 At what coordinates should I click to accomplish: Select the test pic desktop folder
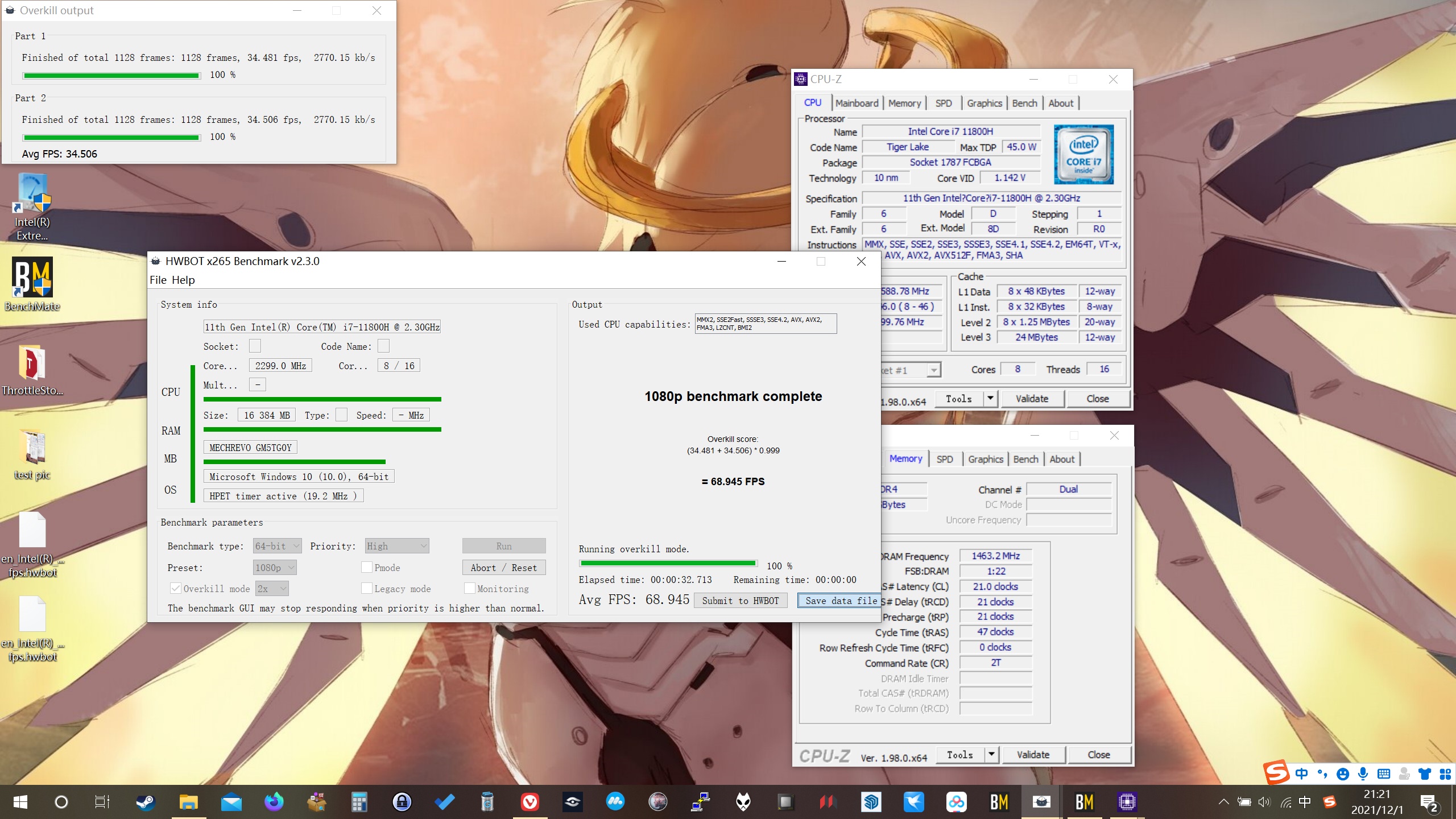coord(32,455)
